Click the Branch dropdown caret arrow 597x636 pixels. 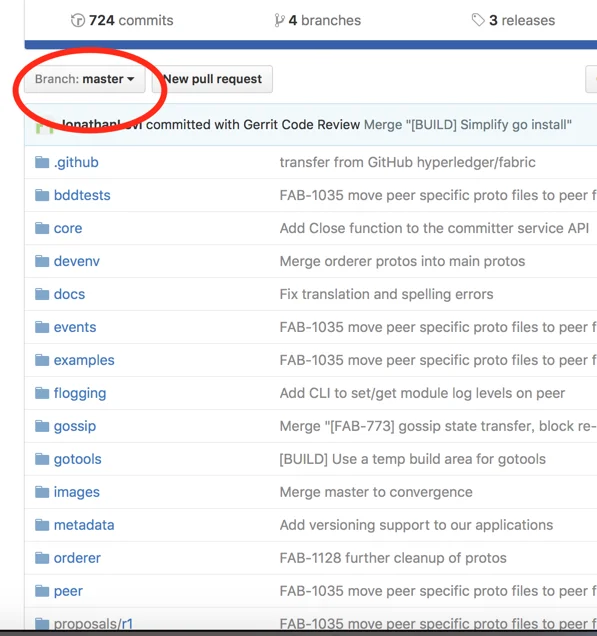[131, 79]
